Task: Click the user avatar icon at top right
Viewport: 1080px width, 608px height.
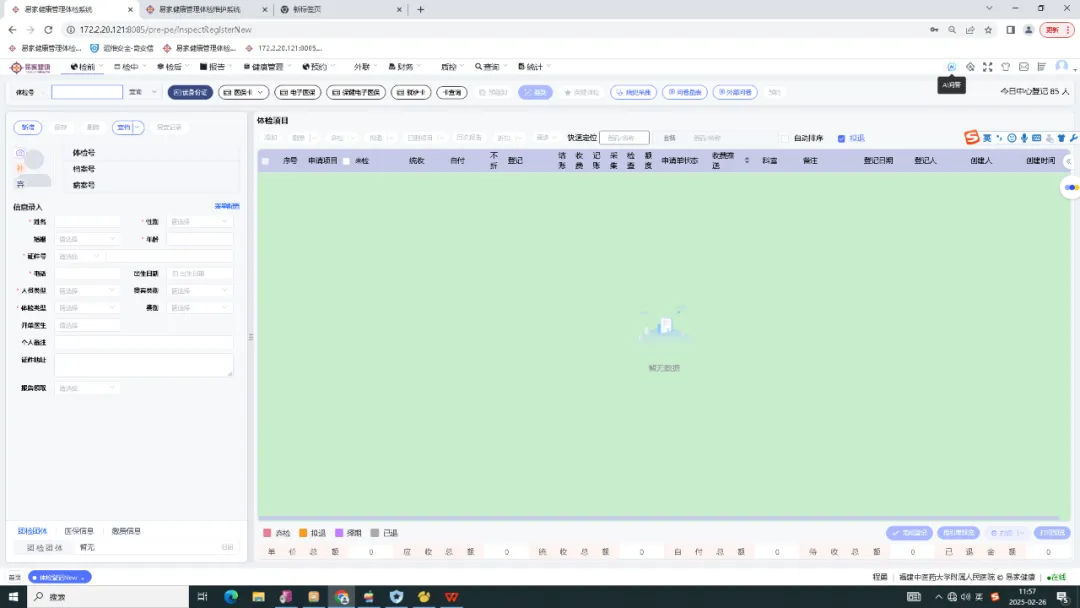Action: (1061, 67)
